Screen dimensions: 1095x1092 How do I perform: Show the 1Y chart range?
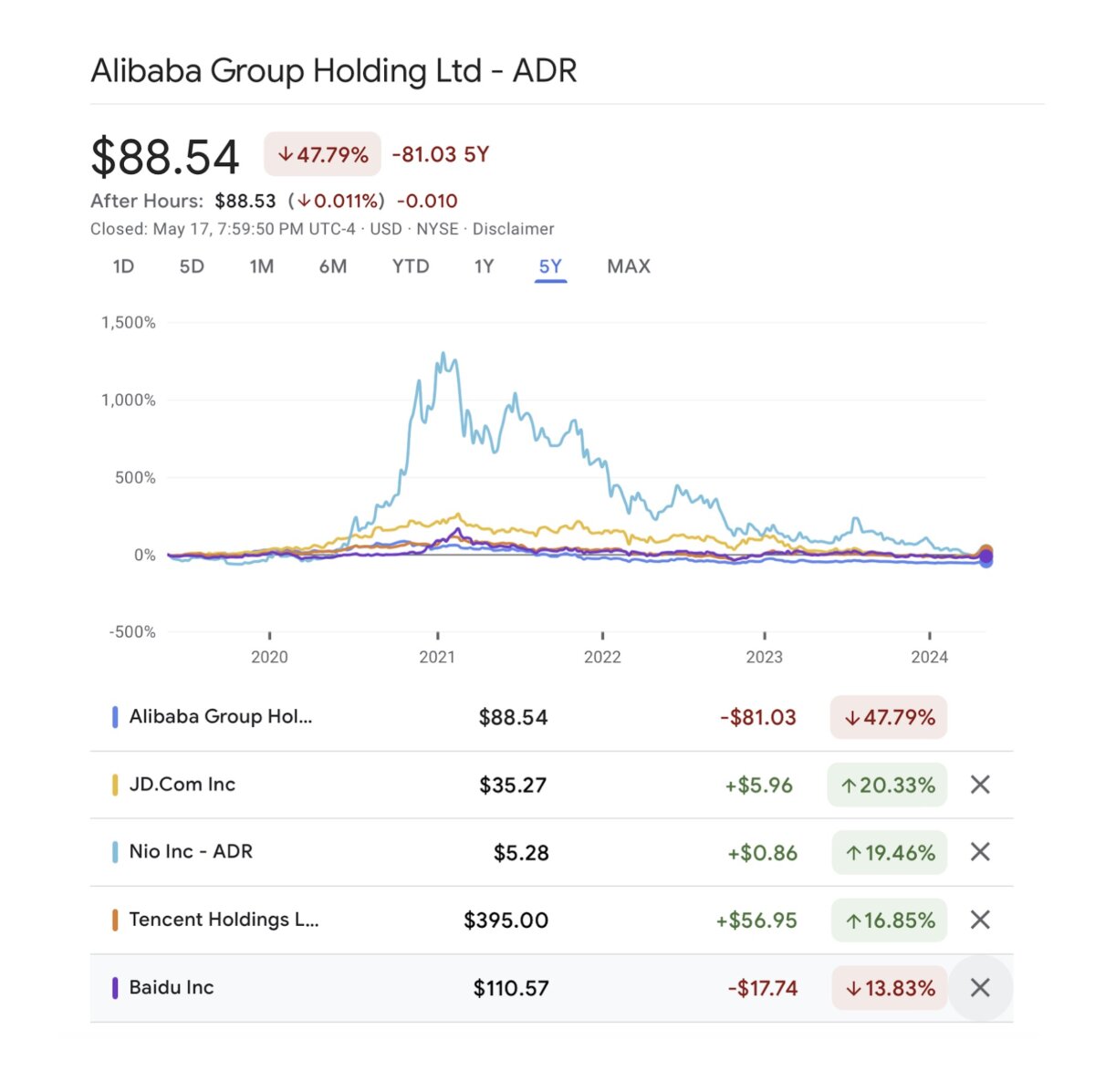484,266
